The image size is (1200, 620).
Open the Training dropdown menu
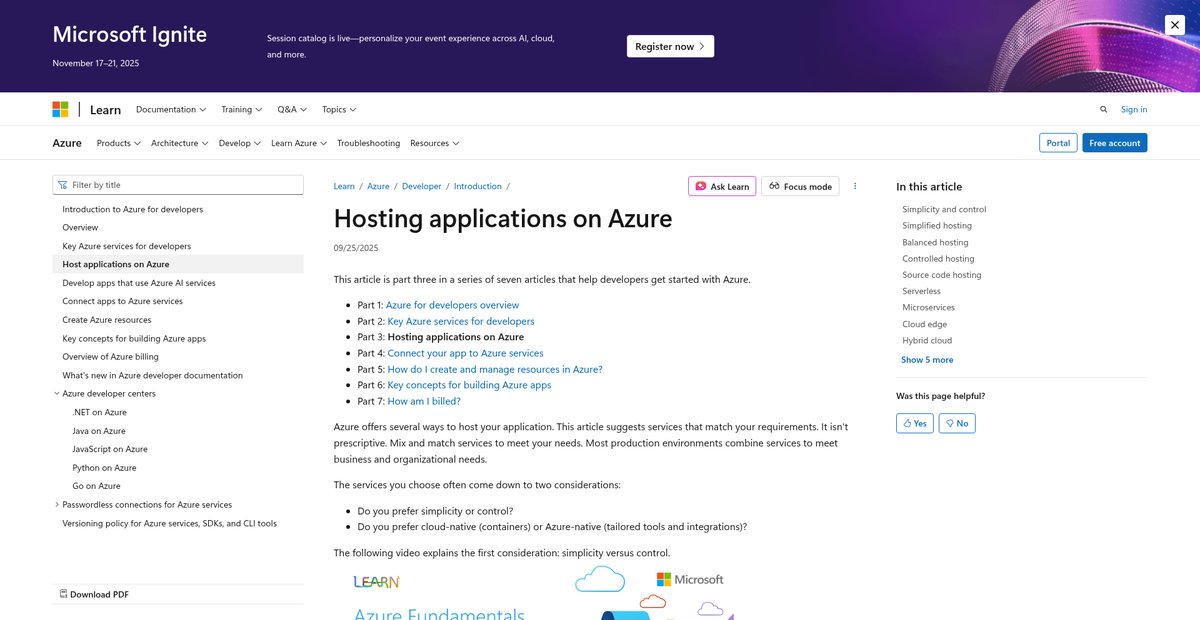[x=241, y=109]
